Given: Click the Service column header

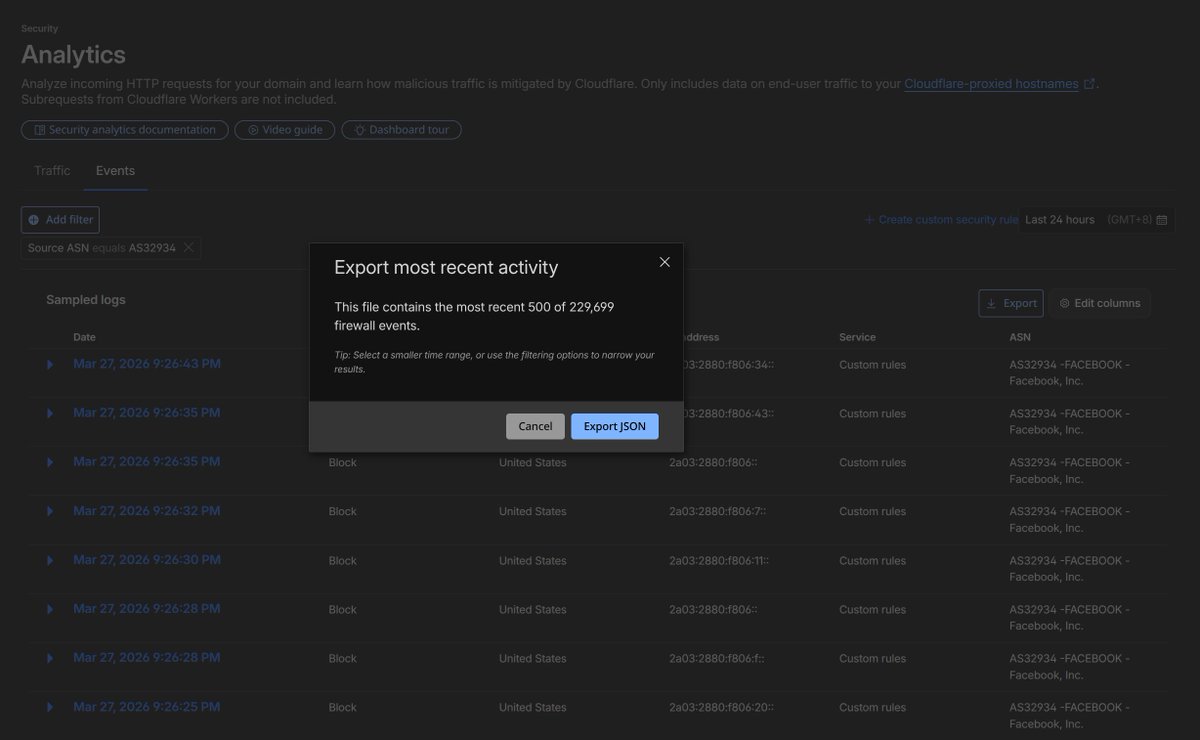Looking at the screenshot, I should point(857,337).
